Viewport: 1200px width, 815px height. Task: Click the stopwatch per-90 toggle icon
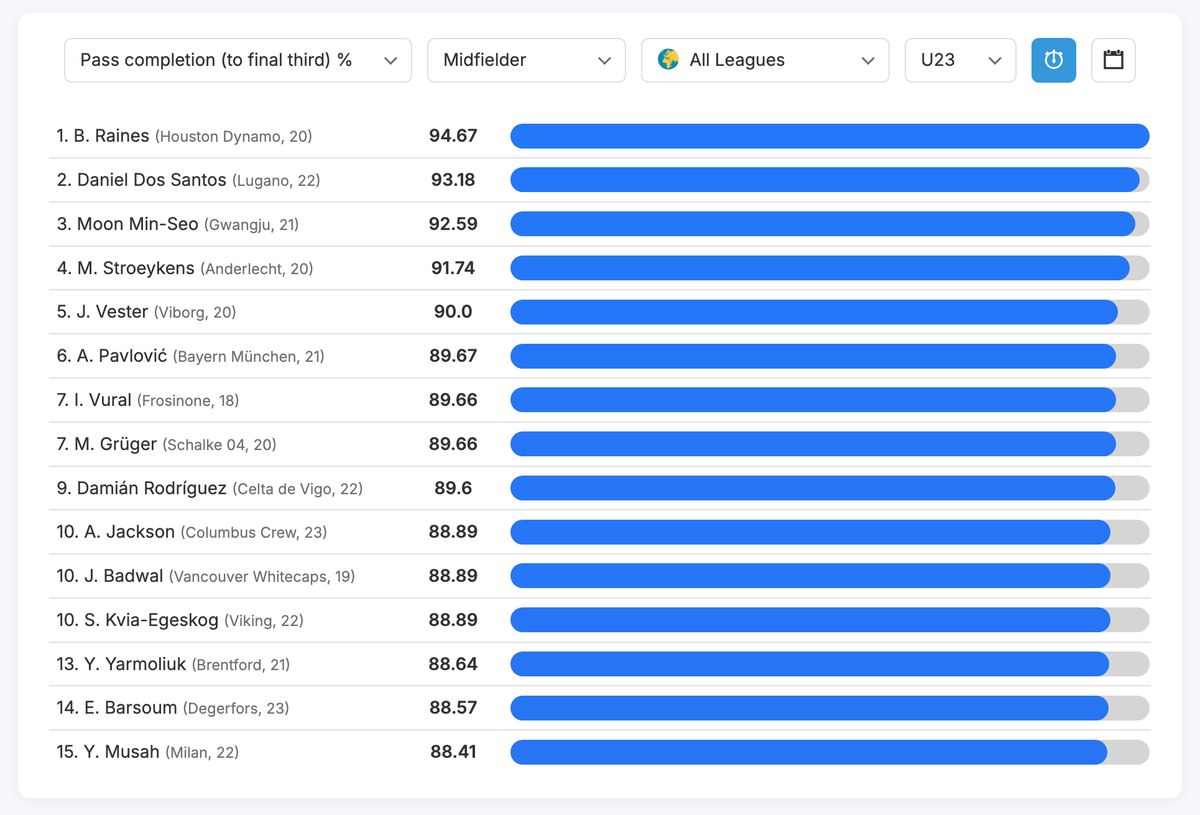tap(1053, 60)
